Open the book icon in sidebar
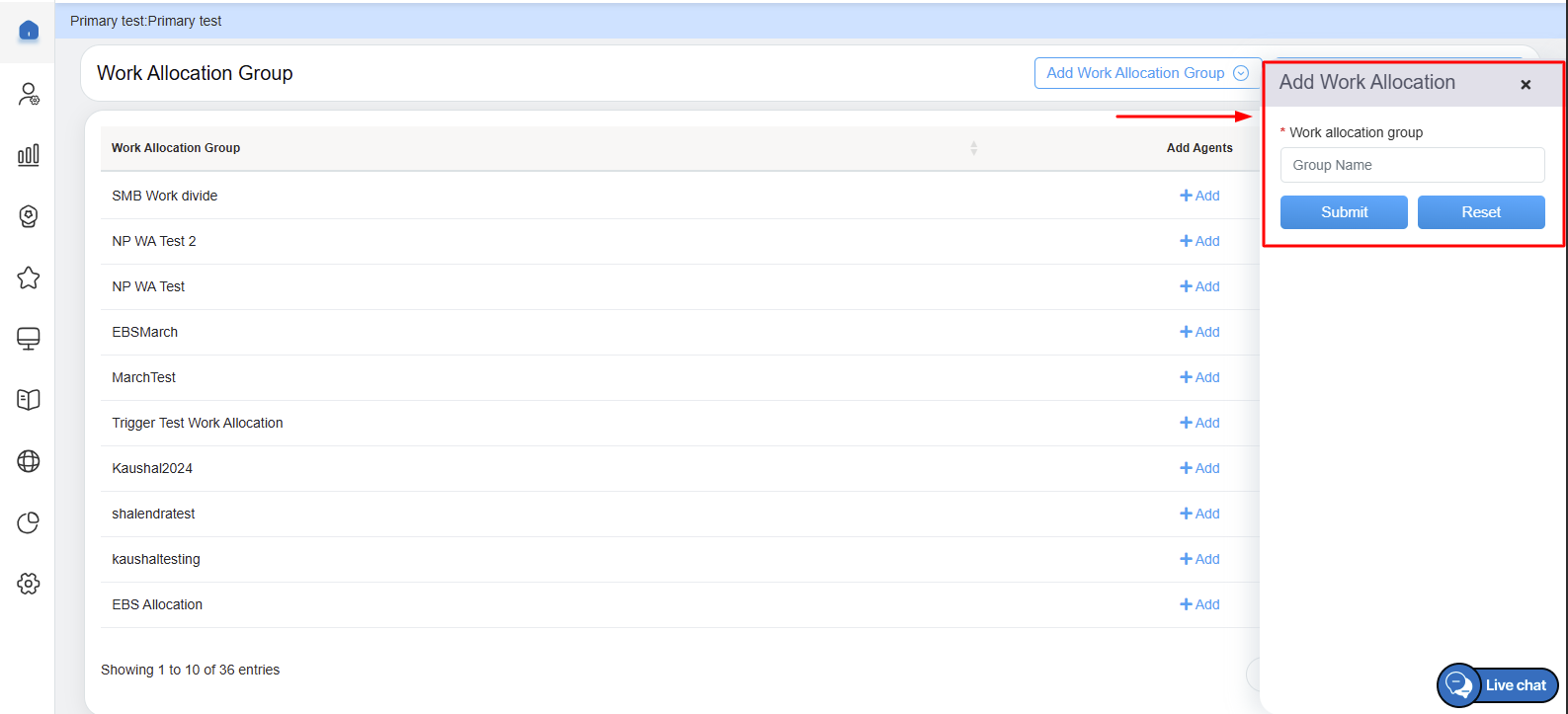Screen dimensions: 1568x714 click(29, 400)
